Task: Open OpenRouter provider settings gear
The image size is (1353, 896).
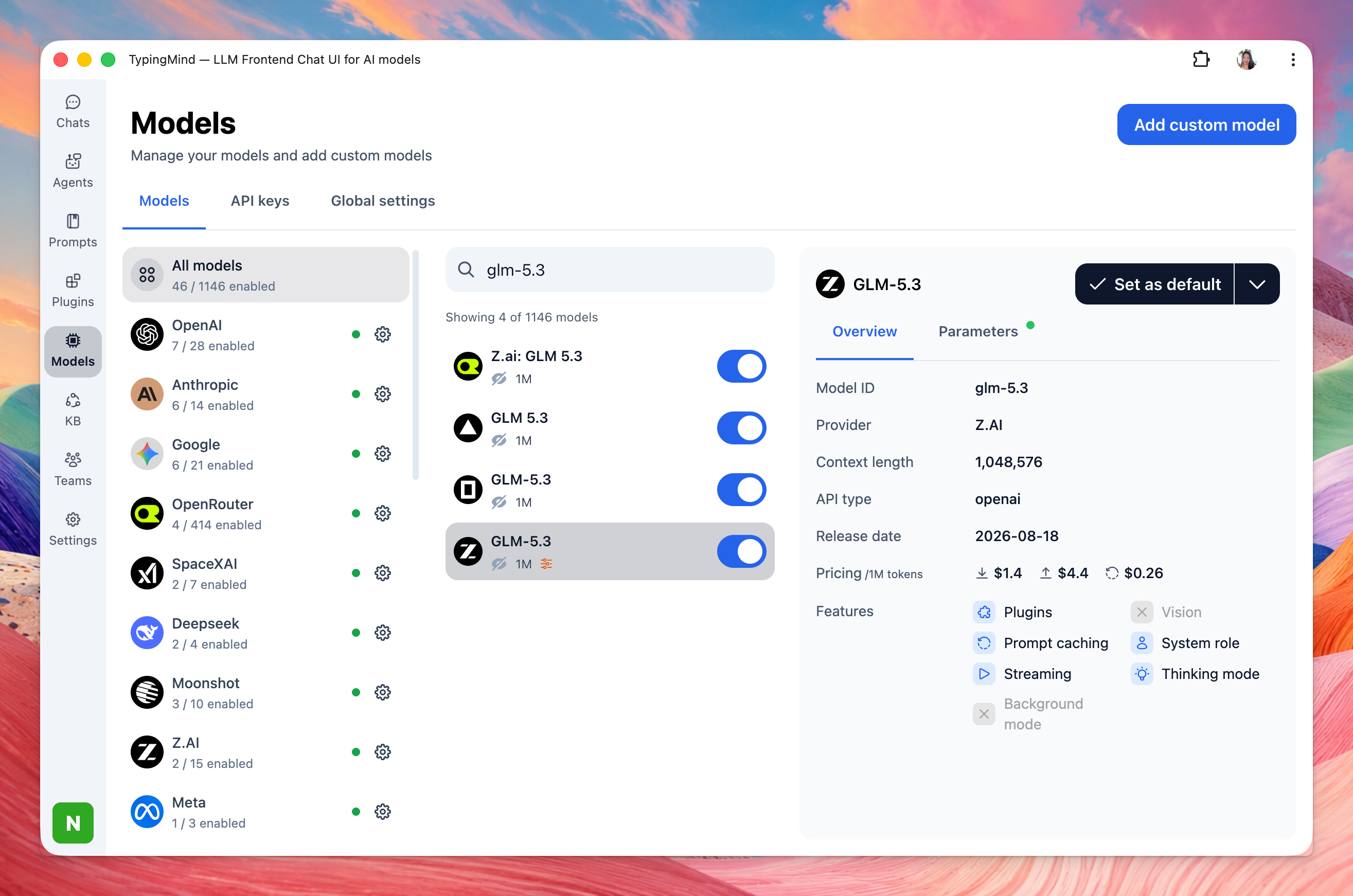Action: [382, 513]
